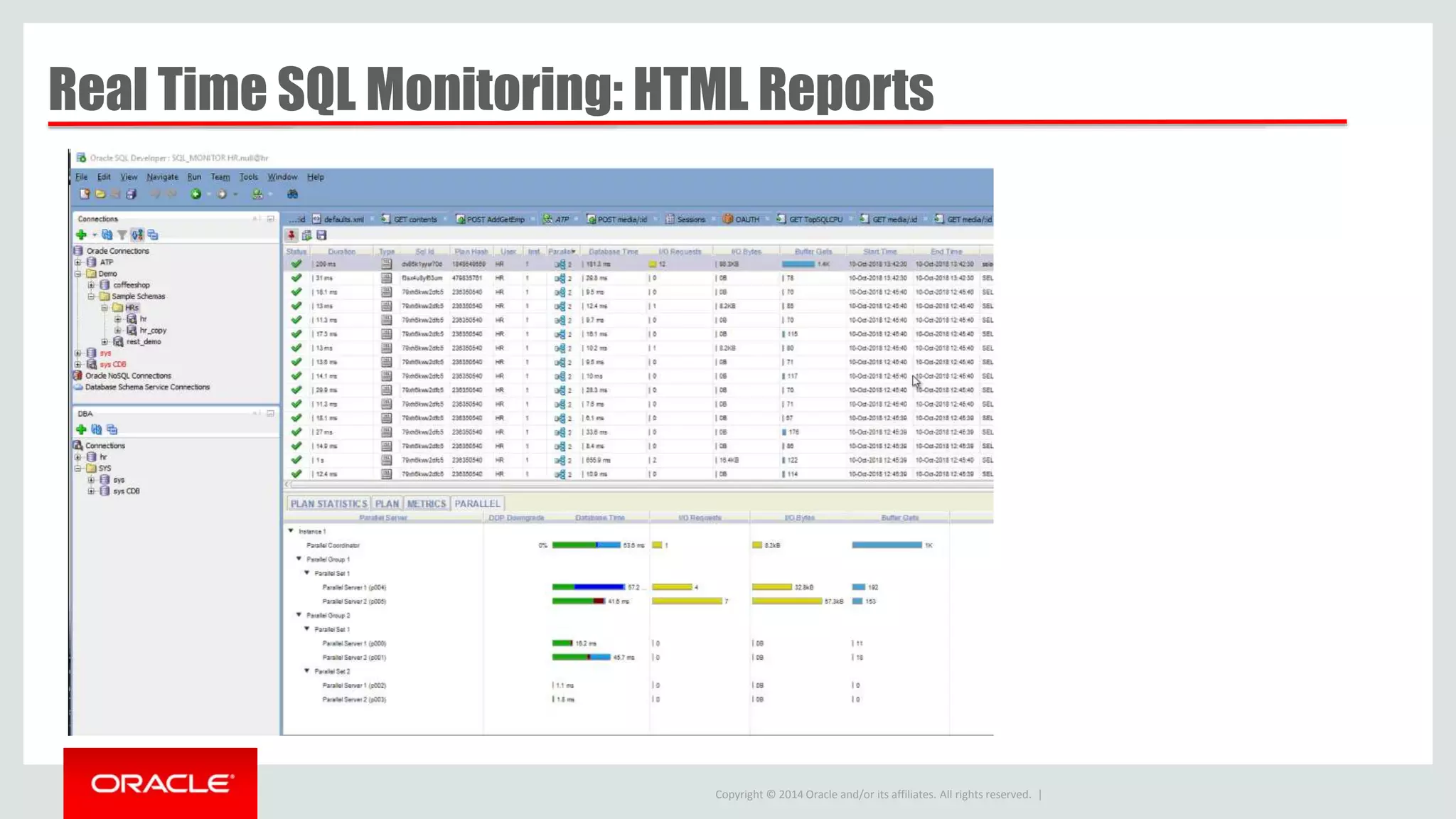Open the File menu
This screenshot has height=819, width=1456.
[x=82, y=177]
